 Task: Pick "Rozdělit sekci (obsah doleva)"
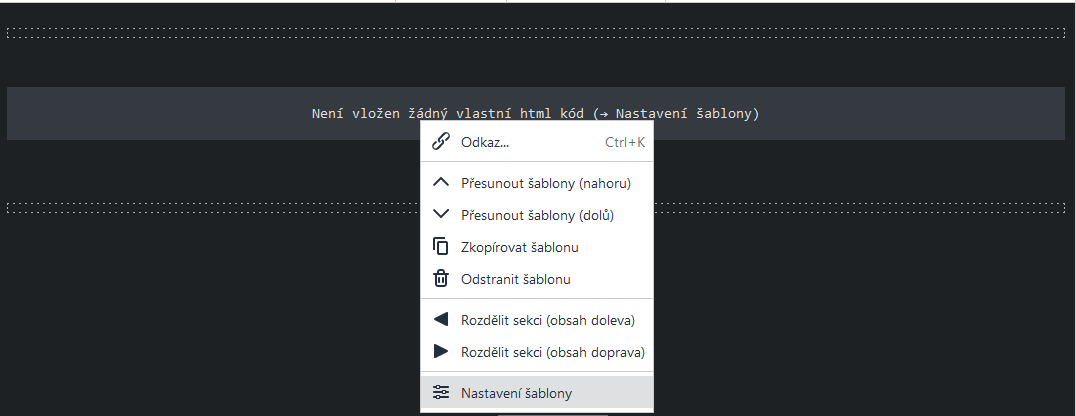548,320
